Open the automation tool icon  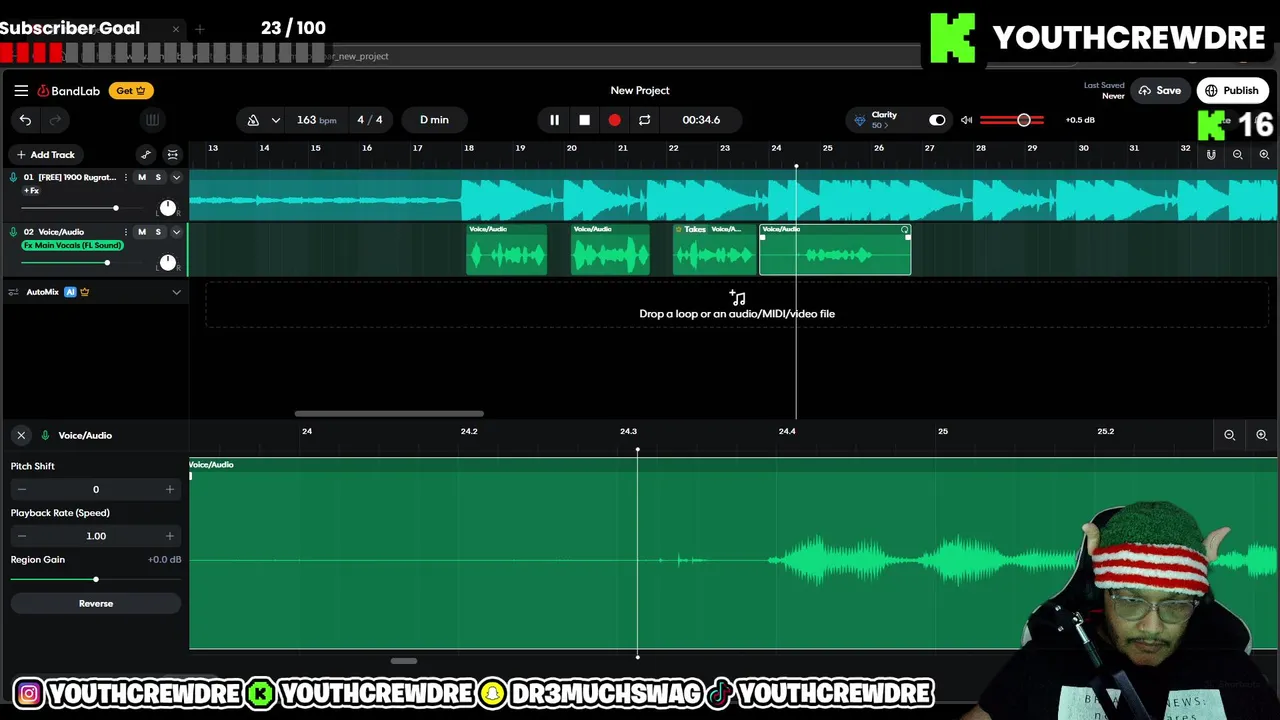(x=146, y=155)
